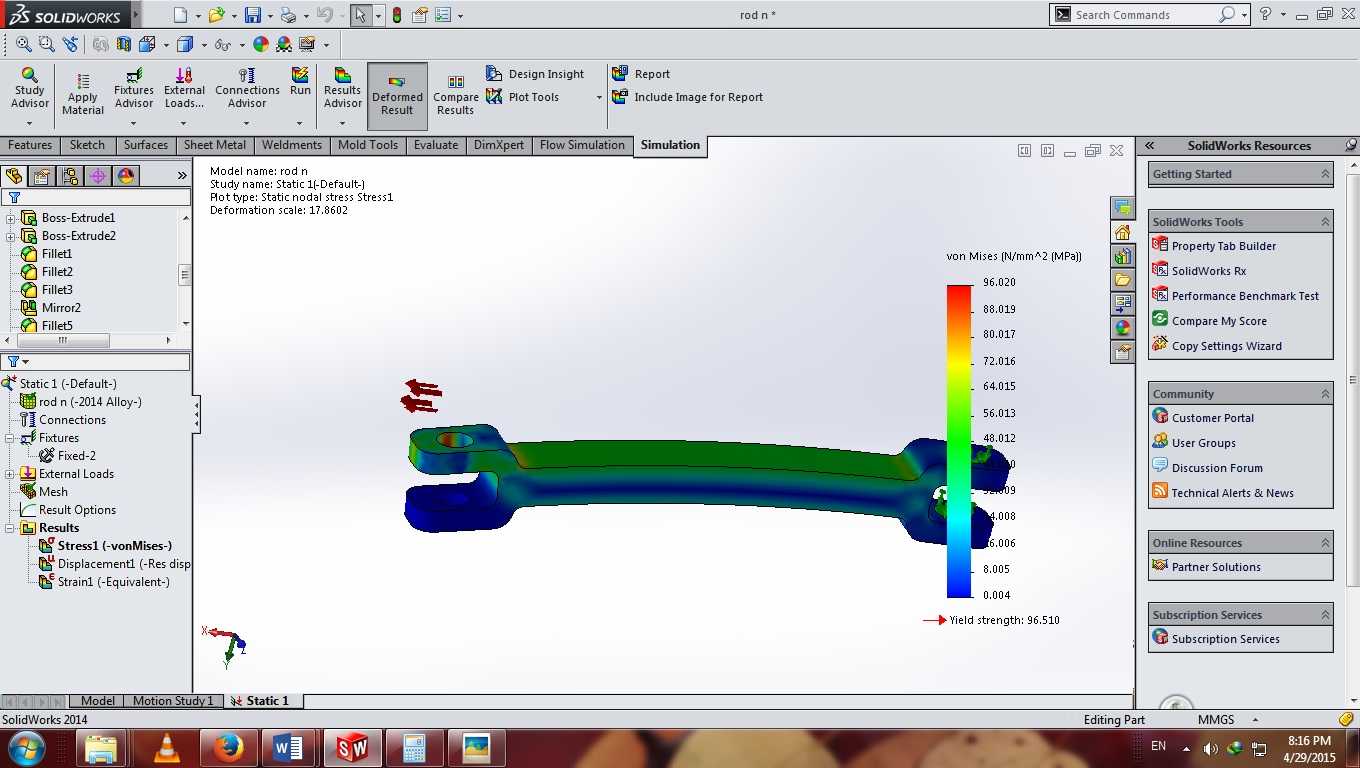Open the External Loads dropdown arrow
This screenshot has width=1360, height=768.
pos(184,124)
